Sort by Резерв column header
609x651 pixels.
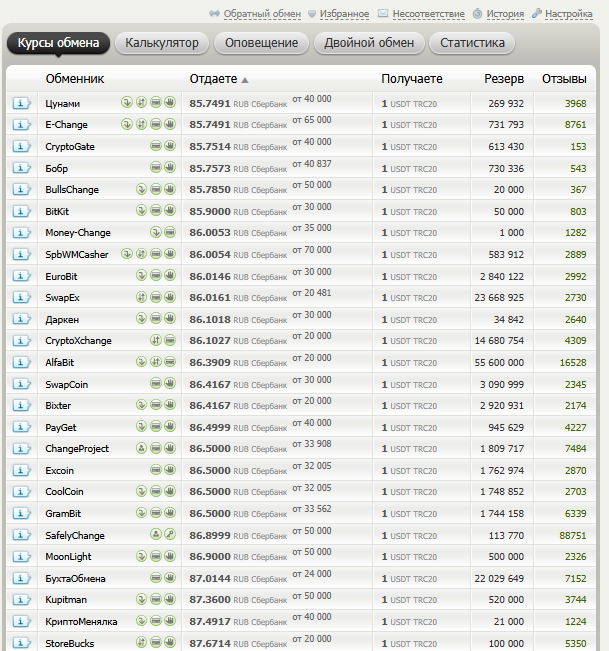[x=504, y=79]
